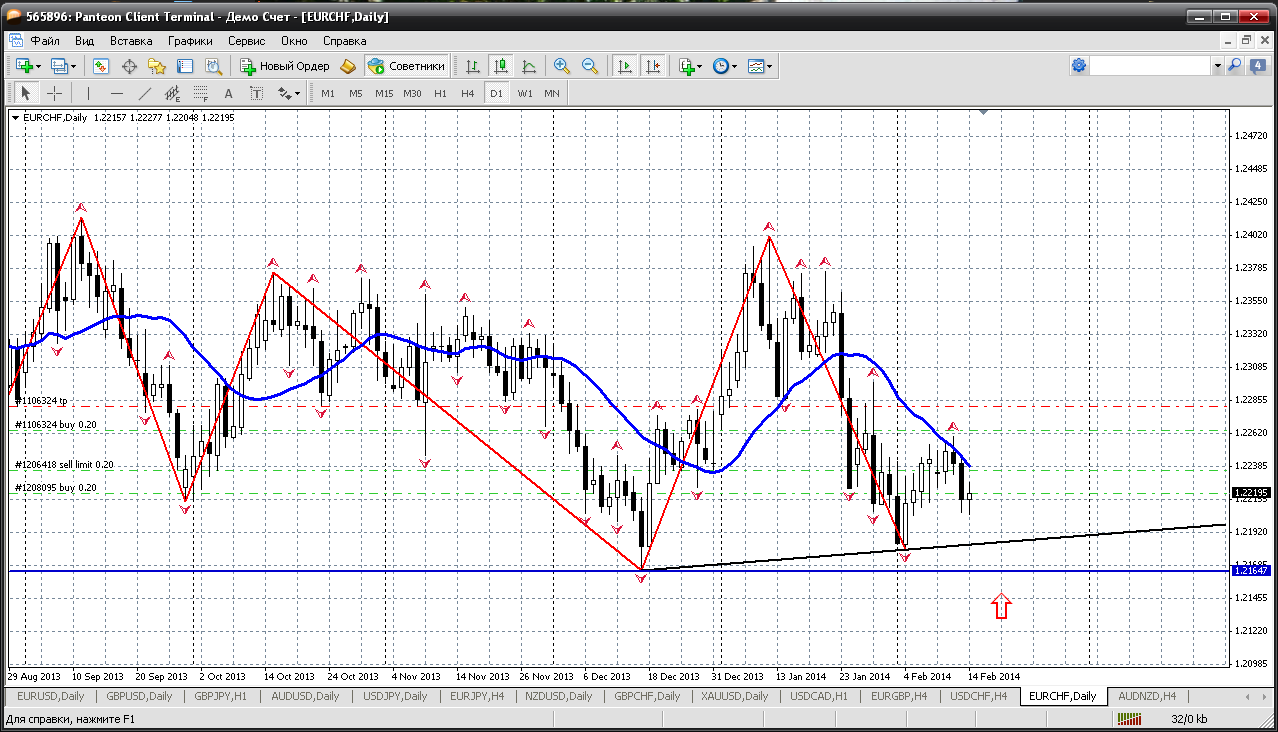Select the Crosshair tool
The height and width of the screenshot is (732, 1278).
tap(54, 93)
